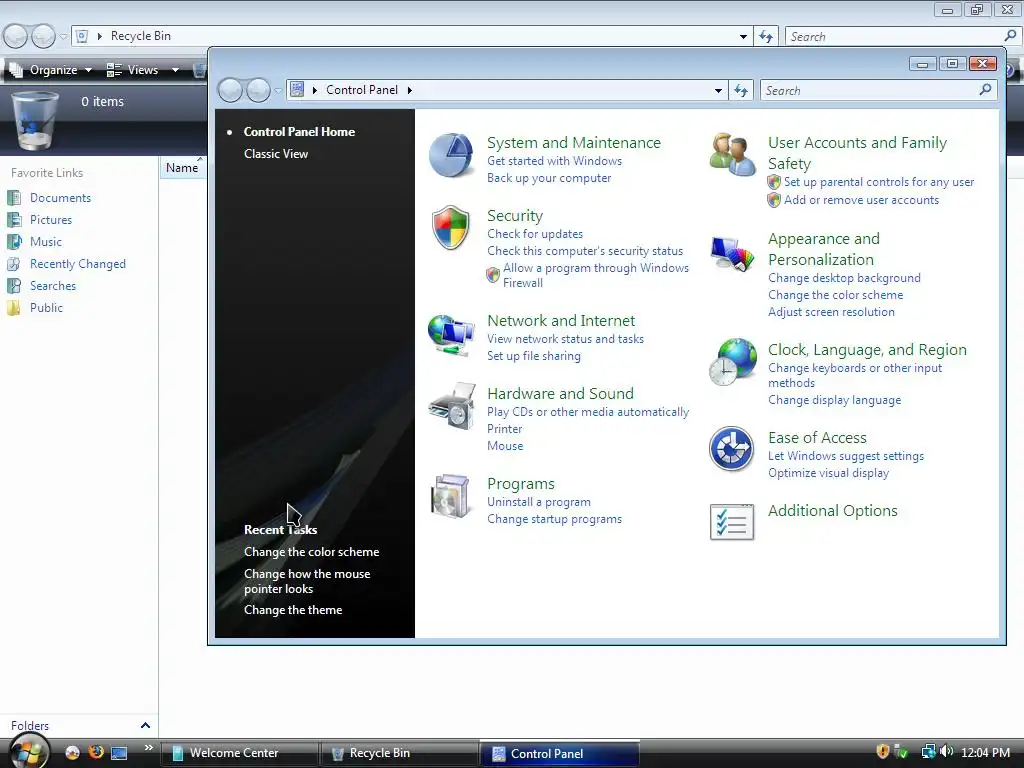
Task: Click Change display language link
Action: coord(835,400)
